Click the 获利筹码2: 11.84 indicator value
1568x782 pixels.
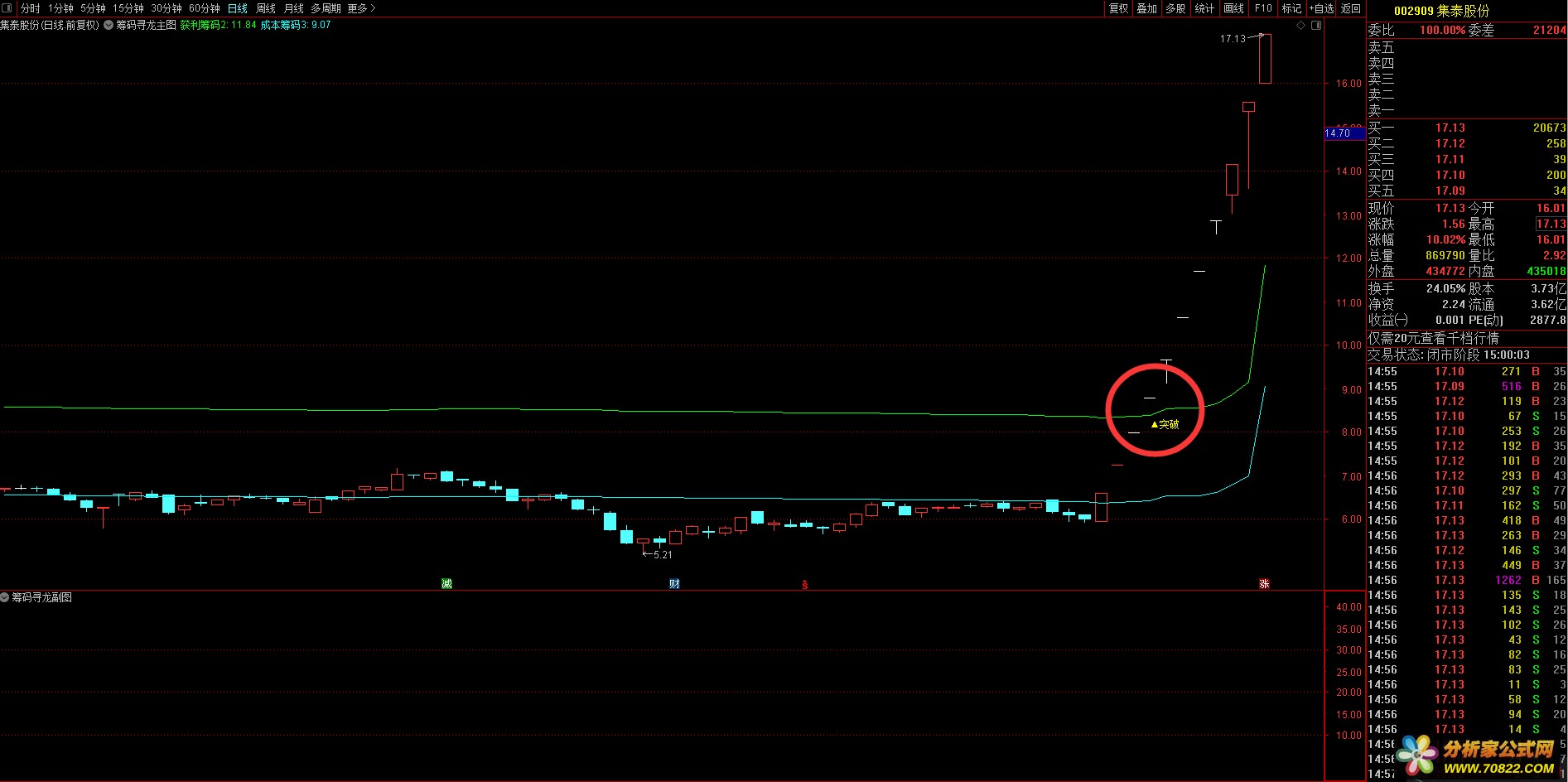coord(219,25)
